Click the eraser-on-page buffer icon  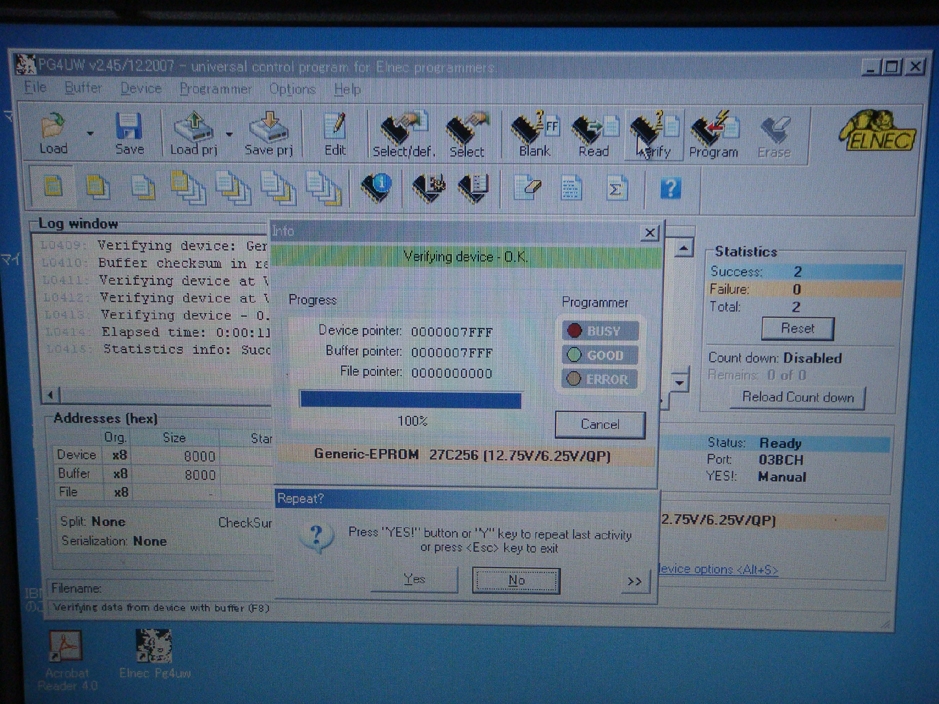point(528,188)
